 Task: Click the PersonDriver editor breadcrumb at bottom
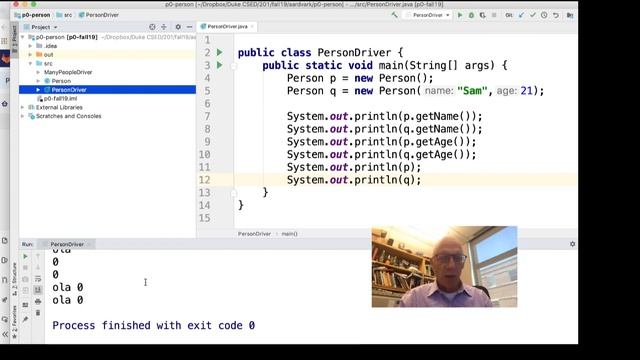tap(254, 234)
